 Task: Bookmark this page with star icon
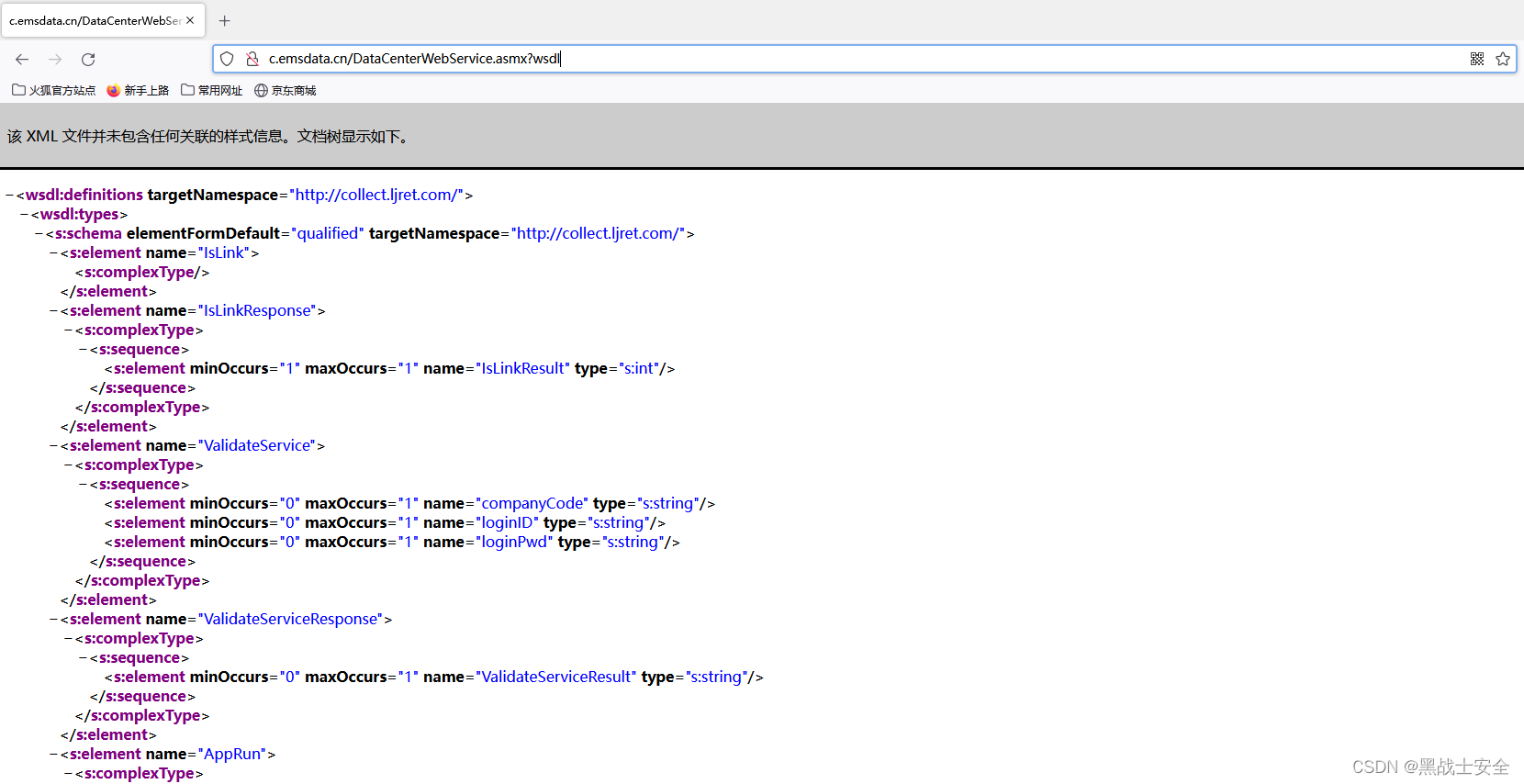(1503, 59)
